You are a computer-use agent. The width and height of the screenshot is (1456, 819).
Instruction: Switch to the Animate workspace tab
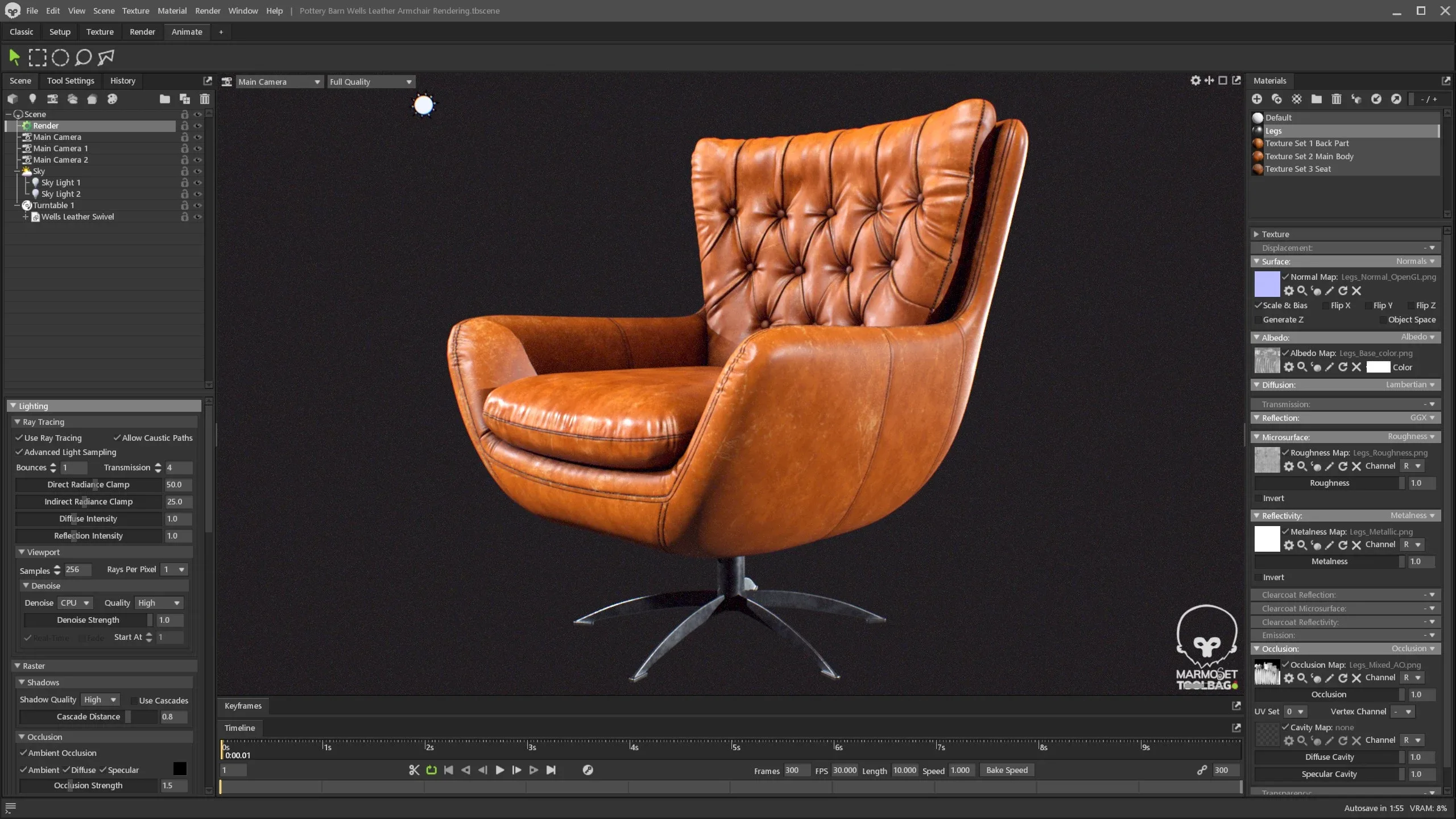[x=187, y=32]
